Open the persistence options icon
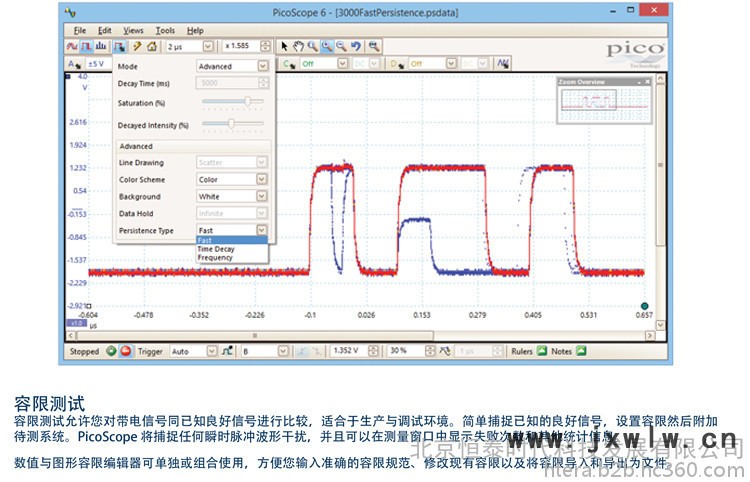Viewport: 750px width, 482px height. (x=120, y=46)
